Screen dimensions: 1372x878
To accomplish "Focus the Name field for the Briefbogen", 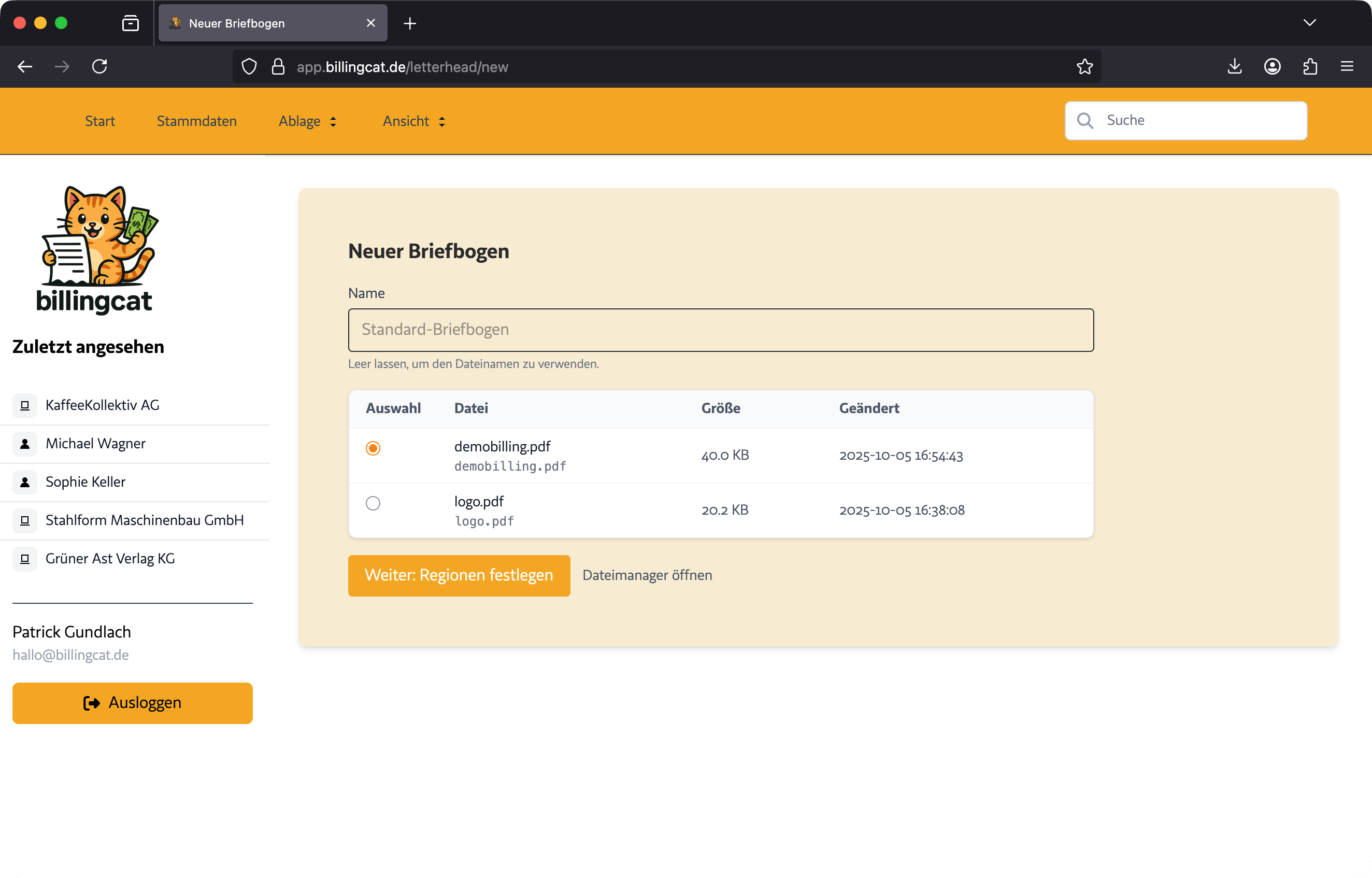I will tap(720, 330).
